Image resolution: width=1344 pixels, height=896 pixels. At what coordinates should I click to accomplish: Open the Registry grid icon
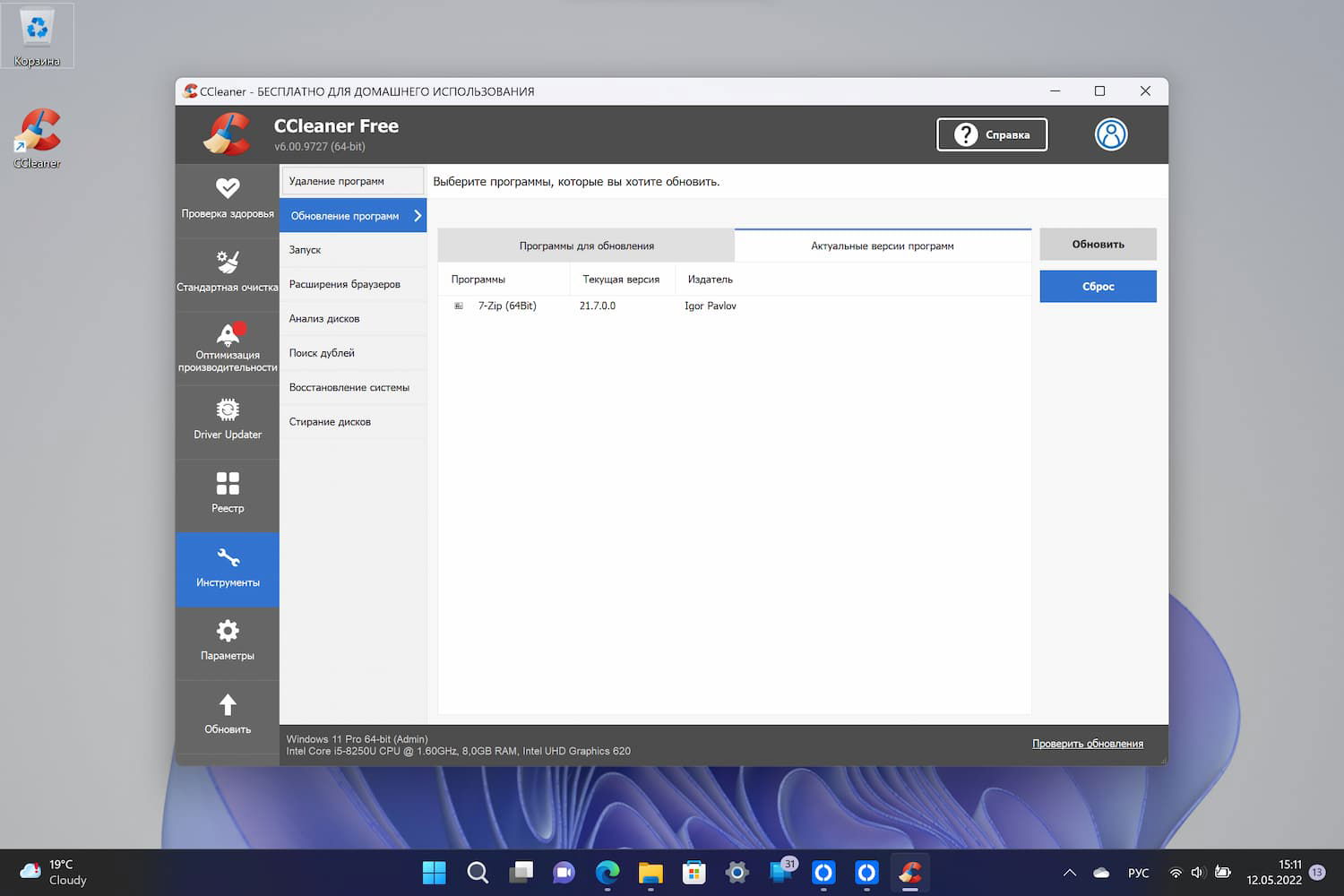point(228,484)
